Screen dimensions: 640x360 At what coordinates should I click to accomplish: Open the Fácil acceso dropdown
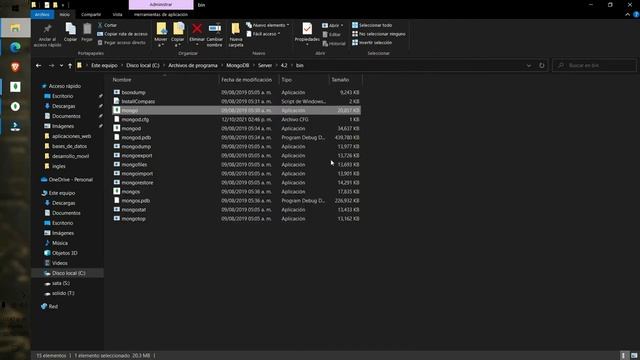point(264,34)
